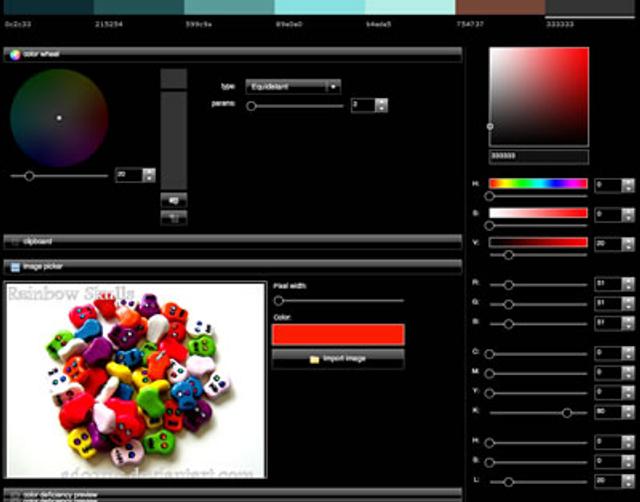The image size is (640, 502).
Task: Click the folder icon on Import image
Action: [314, 359]
